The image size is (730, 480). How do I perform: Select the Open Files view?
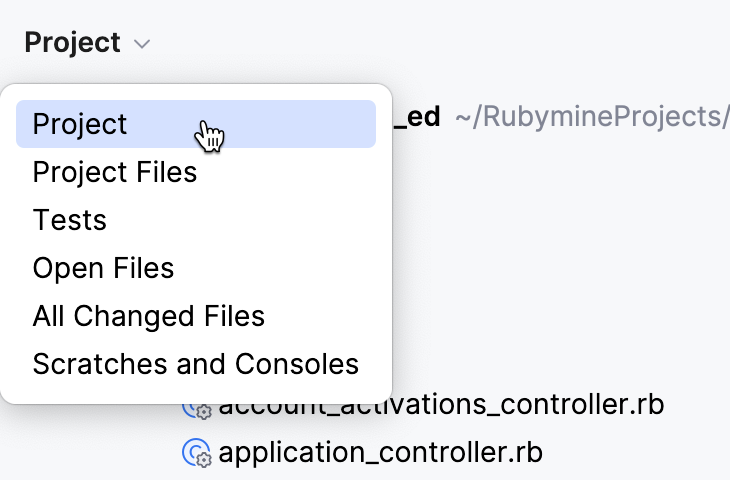pyautogui.click(x=103, y=268)
